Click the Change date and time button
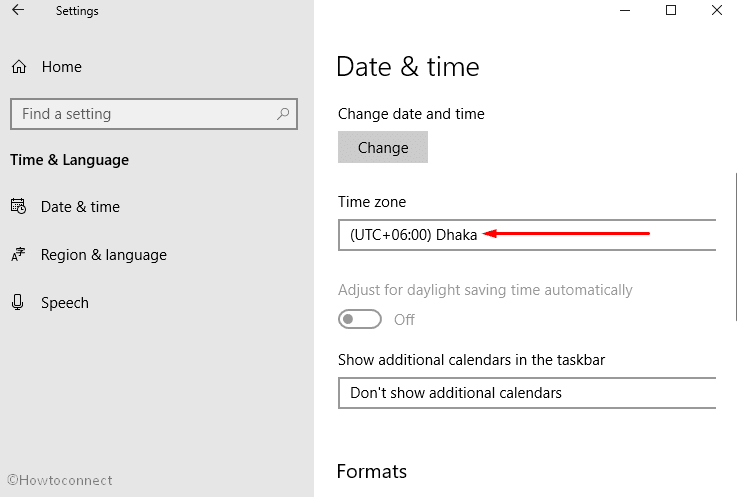 point(383,147)
